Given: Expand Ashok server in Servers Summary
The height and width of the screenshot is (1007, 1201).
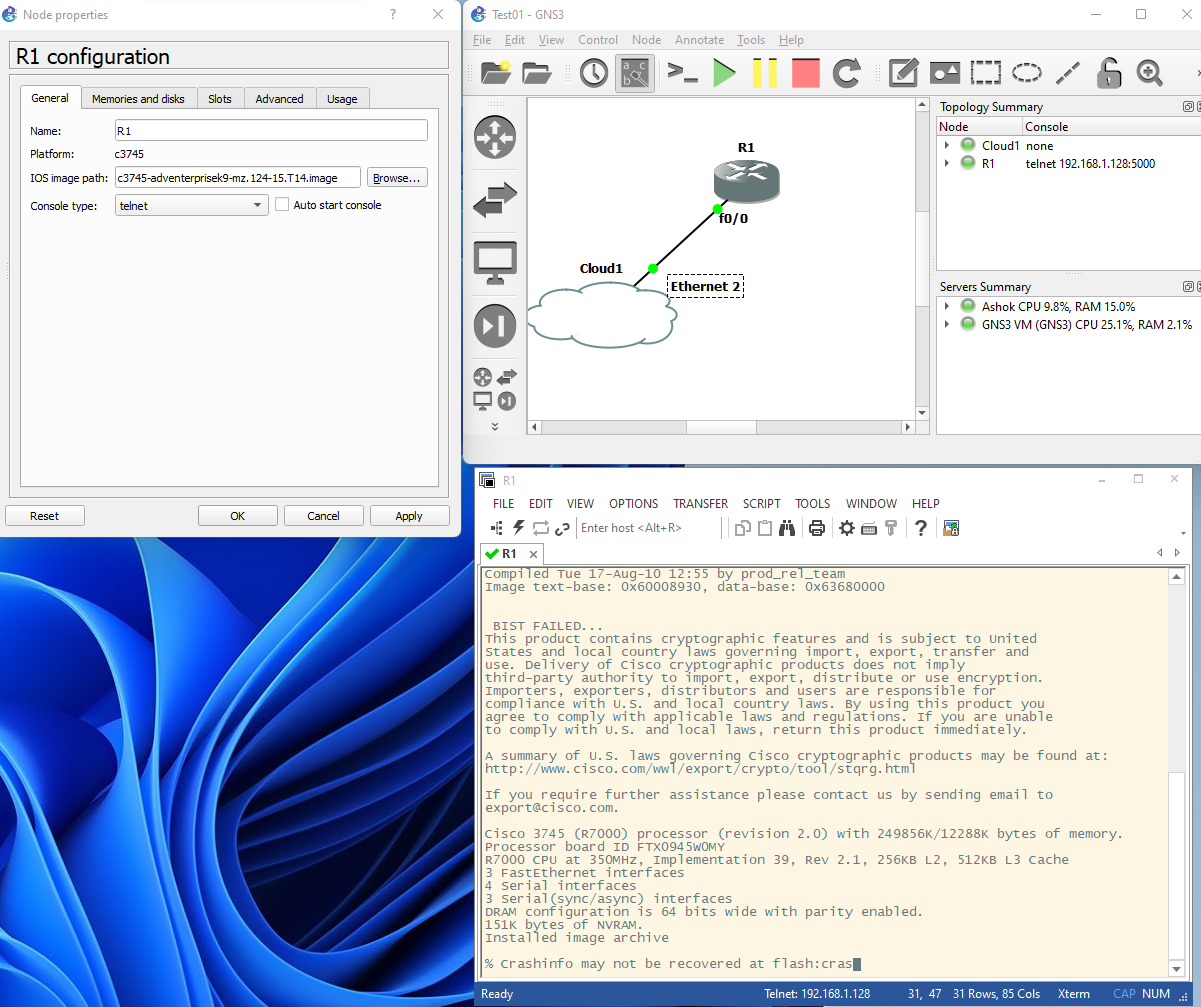Looking at the screenshot, I should [x=947, y=306].
